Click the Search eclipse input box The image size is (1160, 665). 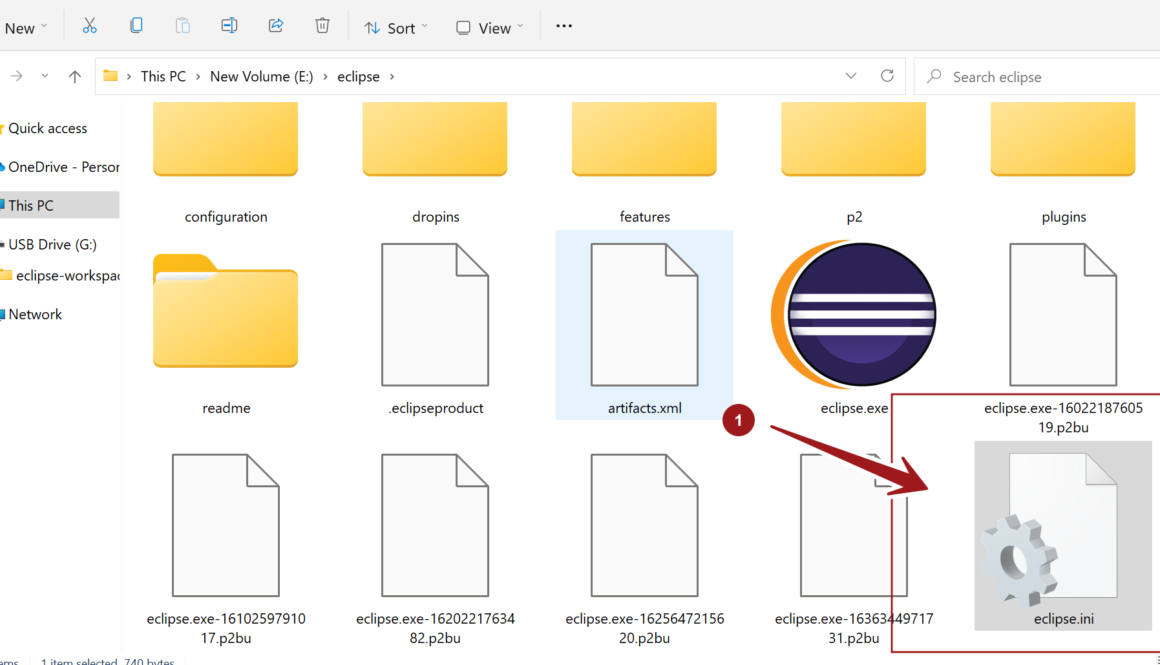1040,76
